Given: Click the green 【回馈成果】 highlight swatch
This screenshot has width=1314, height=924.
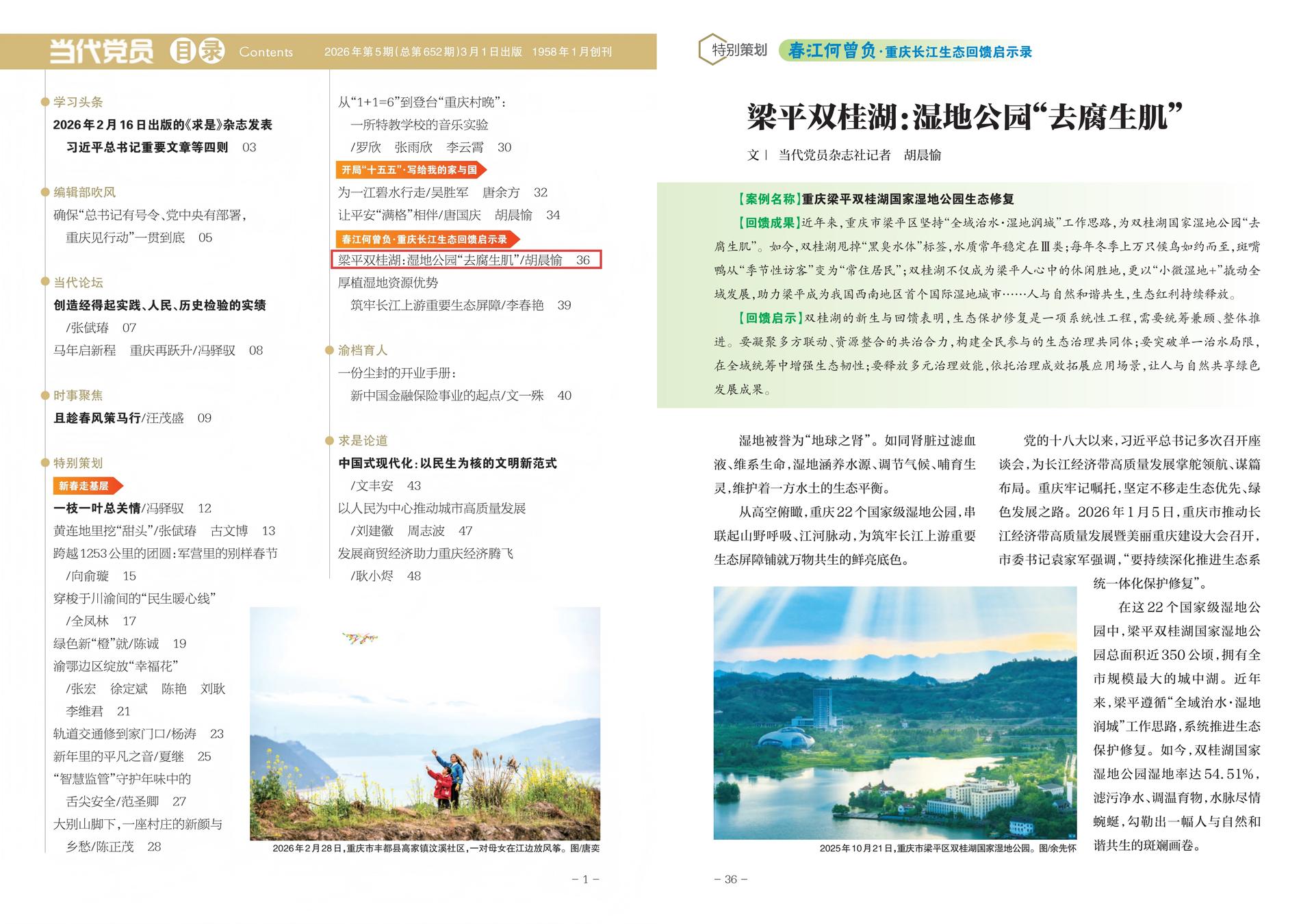Looking at the screenshot, I should 768,222.
